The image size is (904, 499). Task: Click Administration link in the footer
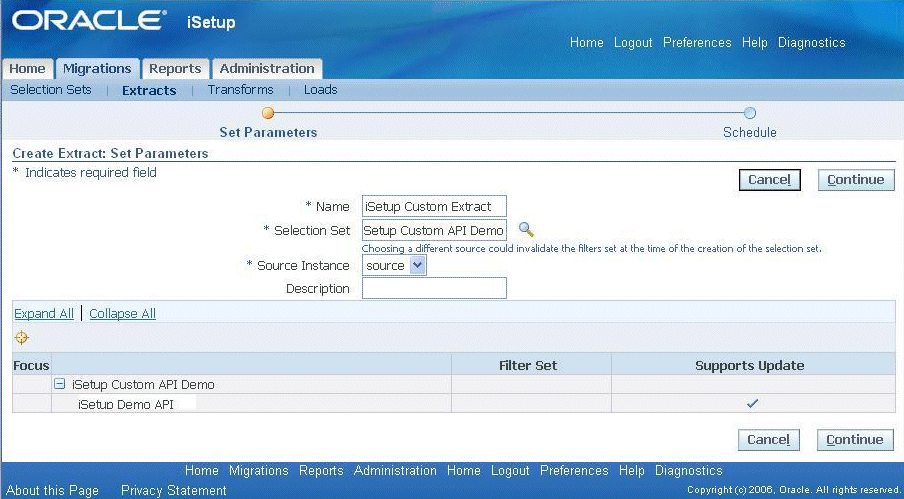point(395,471)
